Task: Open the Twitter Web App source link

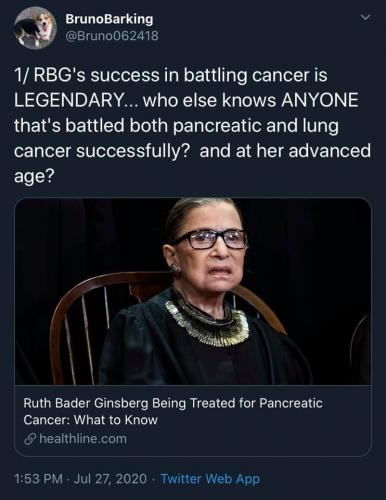Action: (210, 479)
